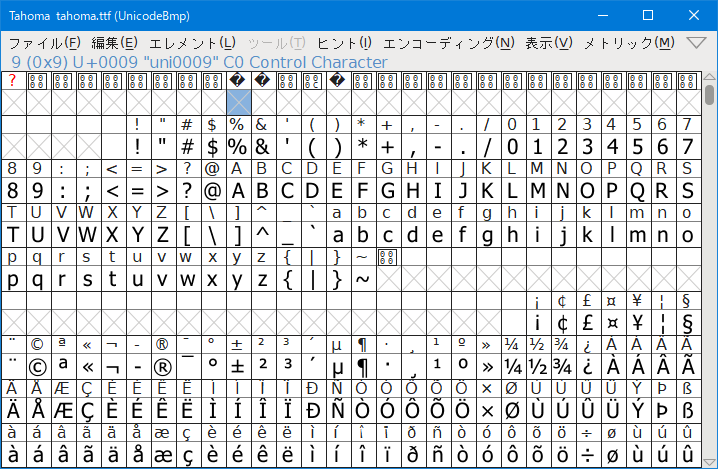Image resolution: width=718 pixels, height=469 pixels.
Task: Select the percent sign glyph cell
Action: (237, 147)
